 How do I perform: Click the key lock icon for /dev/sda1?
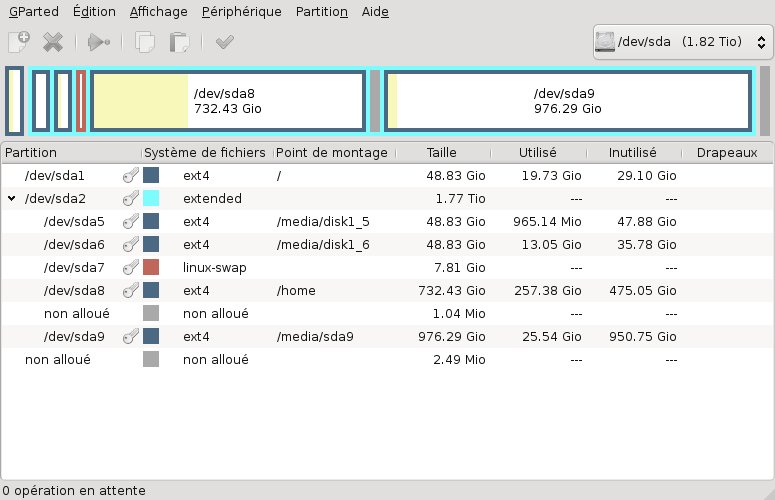pyautogui.click(x=130, y=175)
